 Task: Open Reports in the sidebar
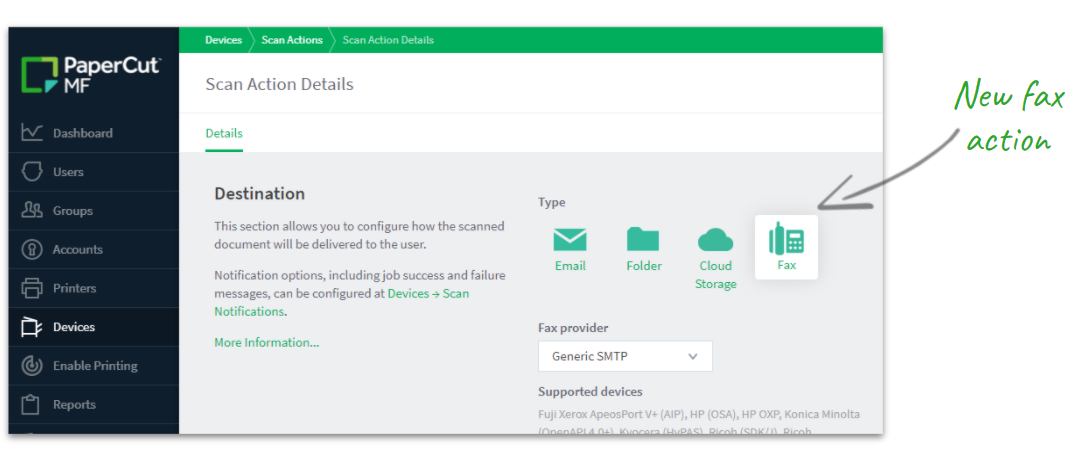pos(94,404)
